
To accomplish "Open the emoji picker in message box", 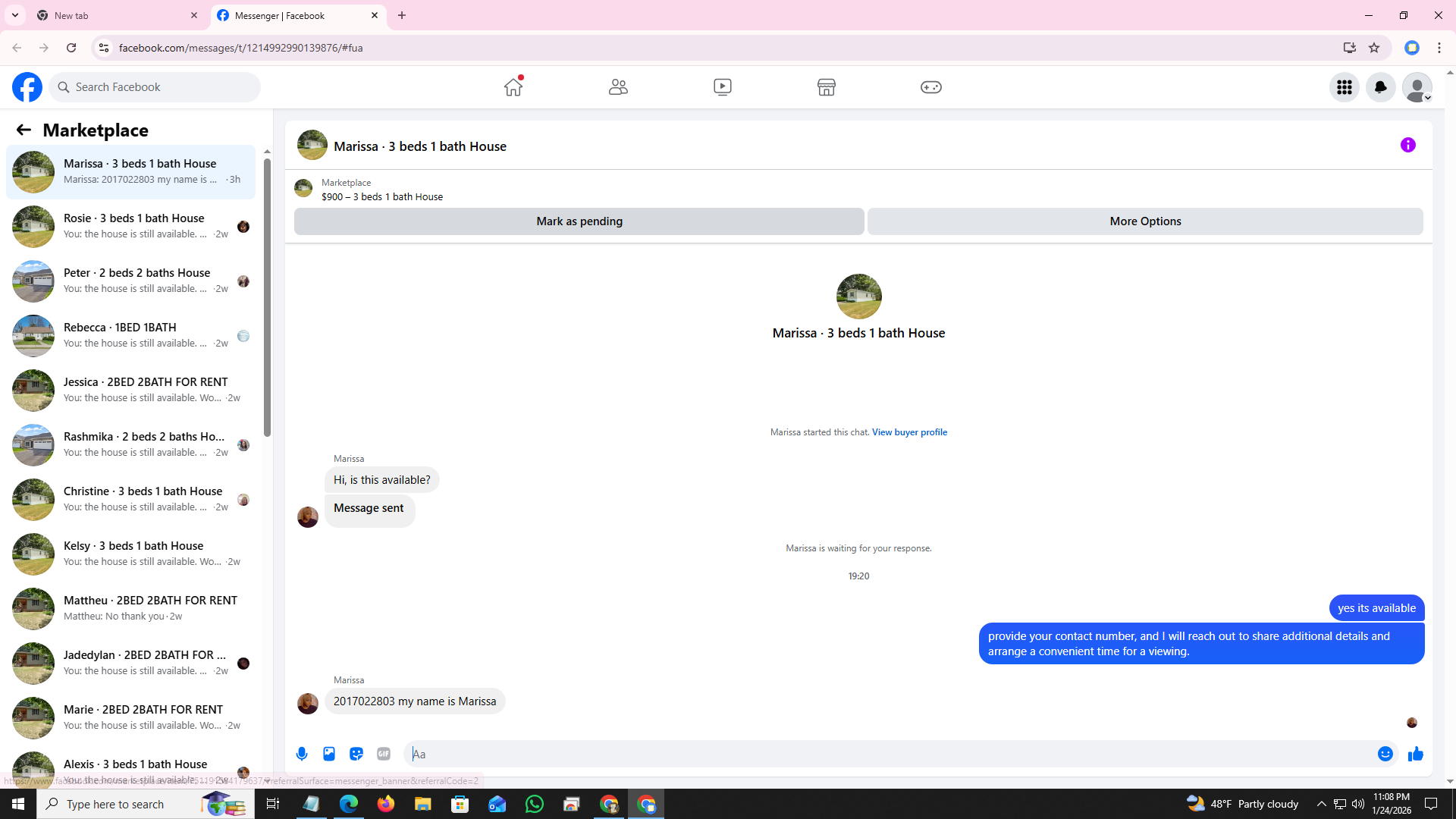I will [1385, 754].
